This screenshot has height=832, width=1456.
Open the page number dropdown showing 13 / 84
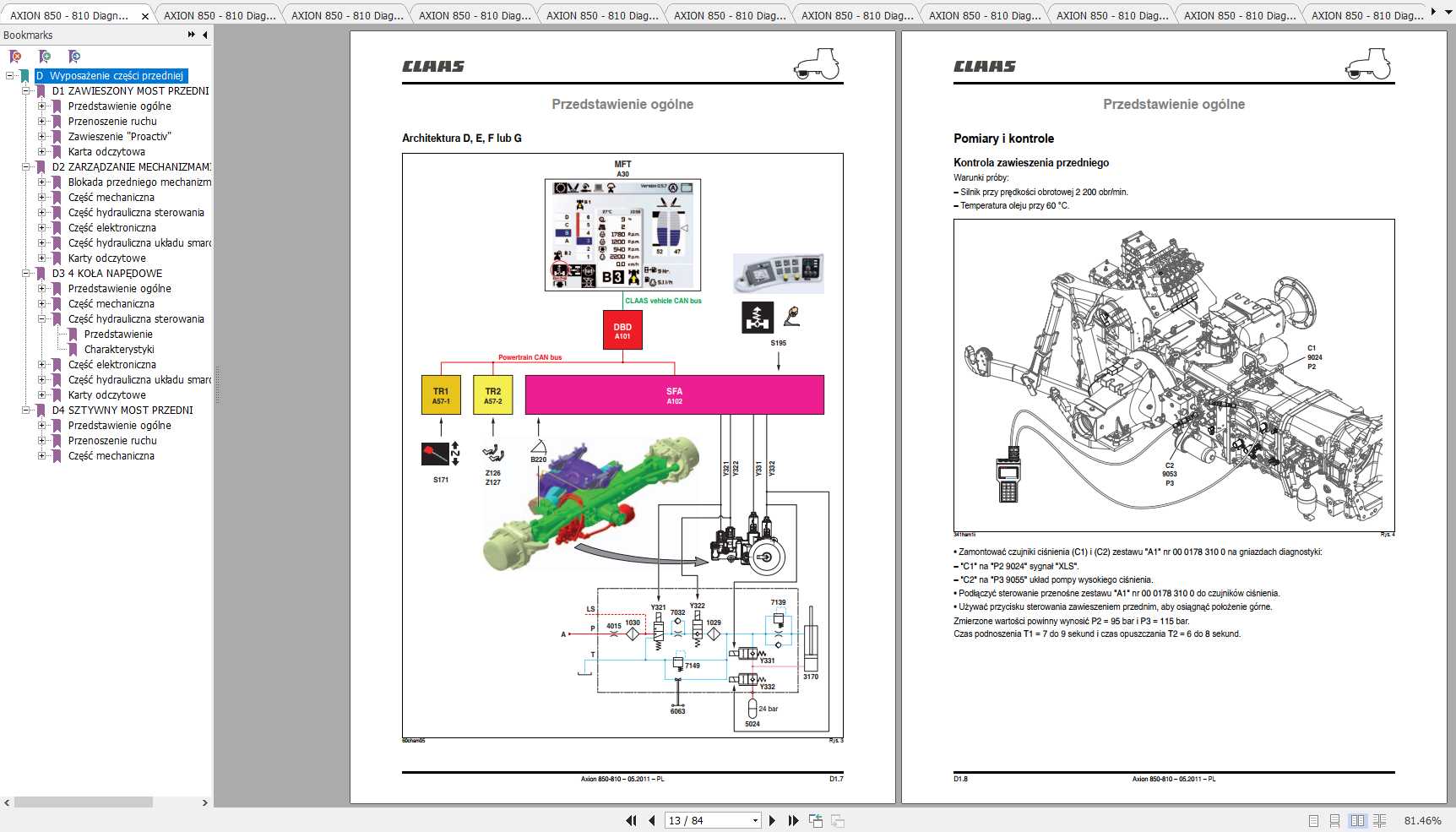pos(755,820)
